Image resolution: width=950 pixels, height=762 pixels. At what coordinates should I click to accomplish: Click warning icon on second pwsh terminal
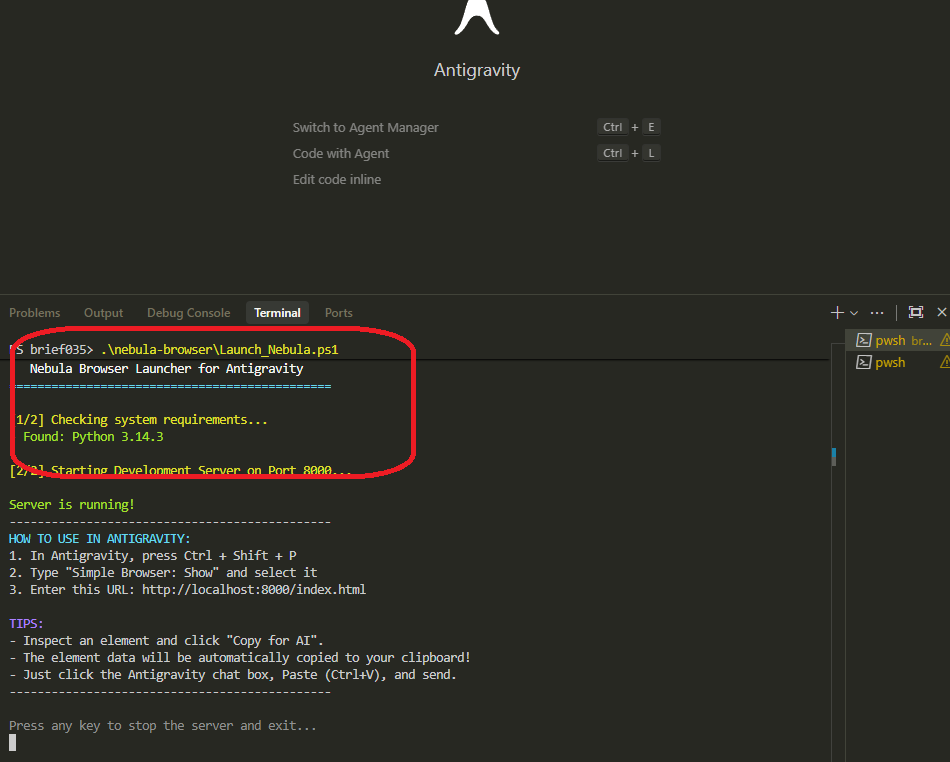[945, 363]
